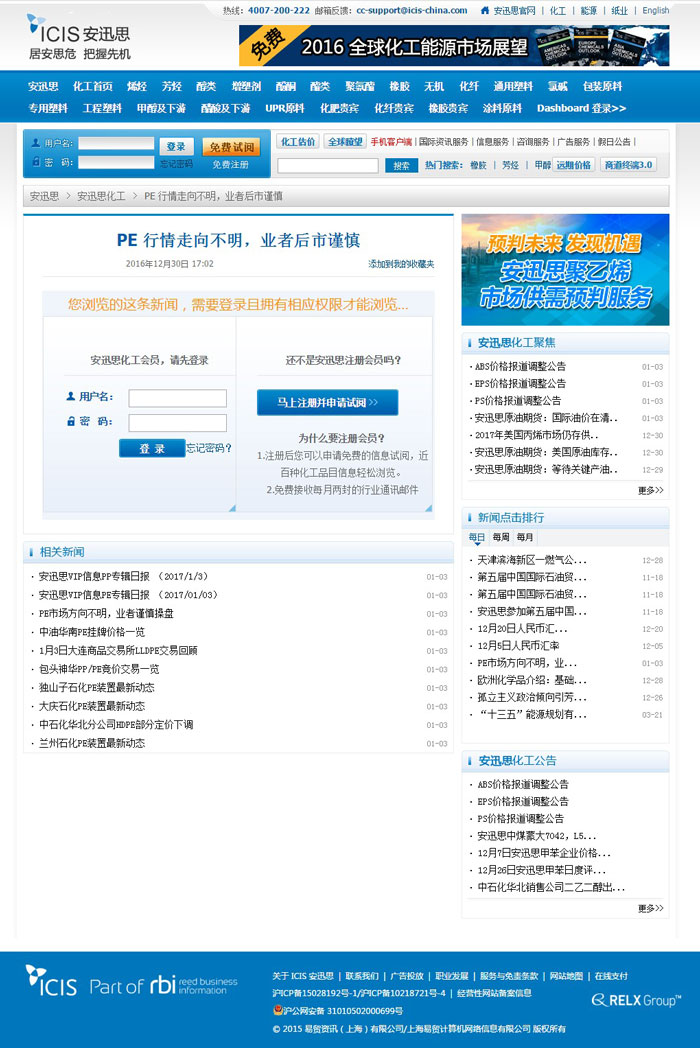
Task: Select the 每月 ranking tab
Action: click(x=525, y=537)
